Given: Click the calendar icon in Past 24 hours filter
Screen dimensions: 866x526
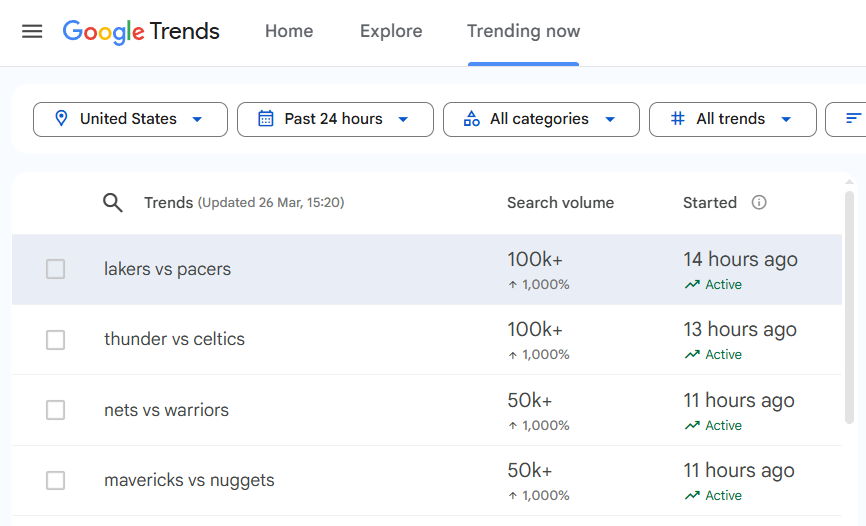Looking at the screenshot, I should click(266, 118).
